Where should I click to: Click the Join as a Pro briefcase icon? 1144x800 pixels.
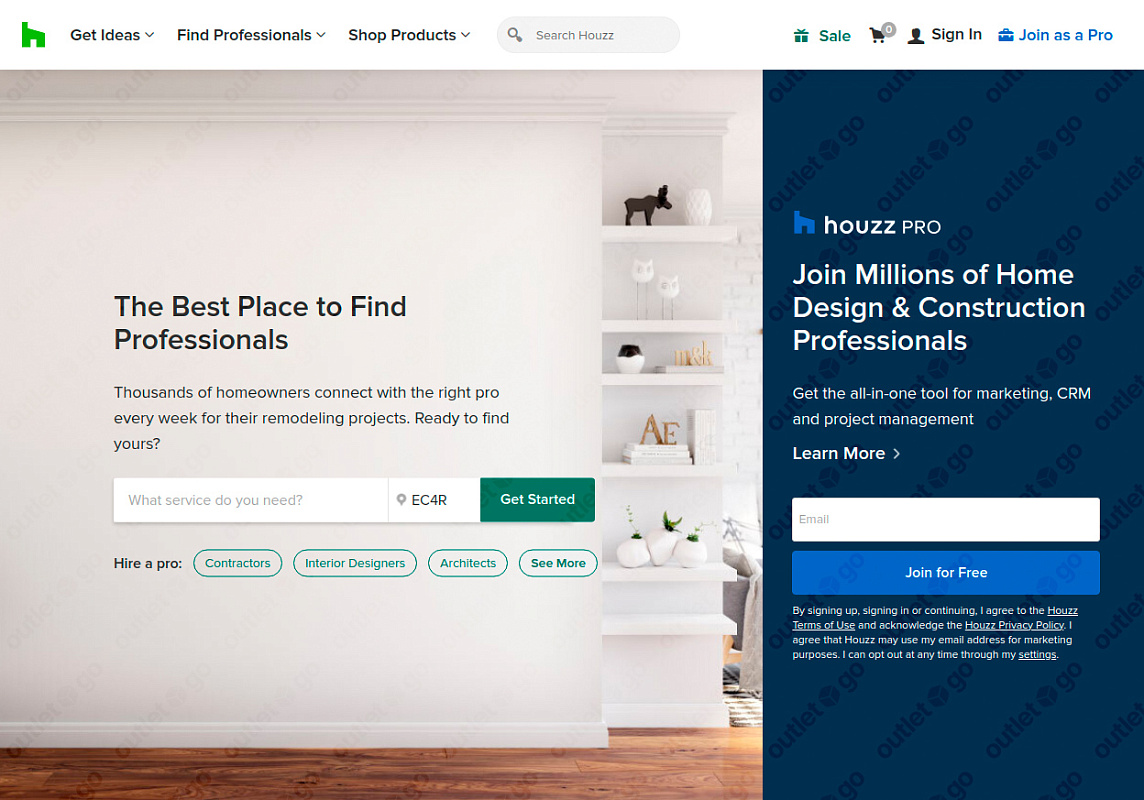coord(1005,34)
